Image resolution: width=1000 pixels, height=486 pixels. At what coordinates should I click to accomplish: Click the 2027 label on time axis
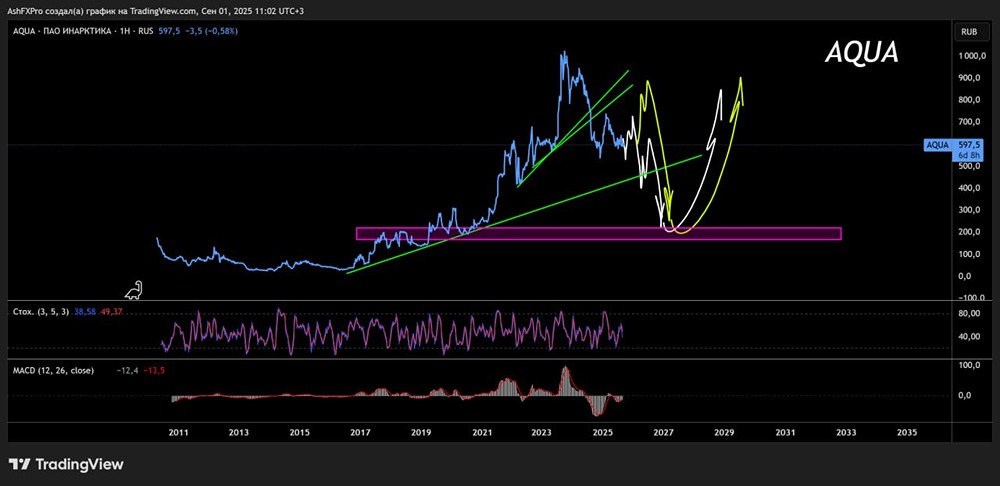pyautogui.click(x=664, y=432)
